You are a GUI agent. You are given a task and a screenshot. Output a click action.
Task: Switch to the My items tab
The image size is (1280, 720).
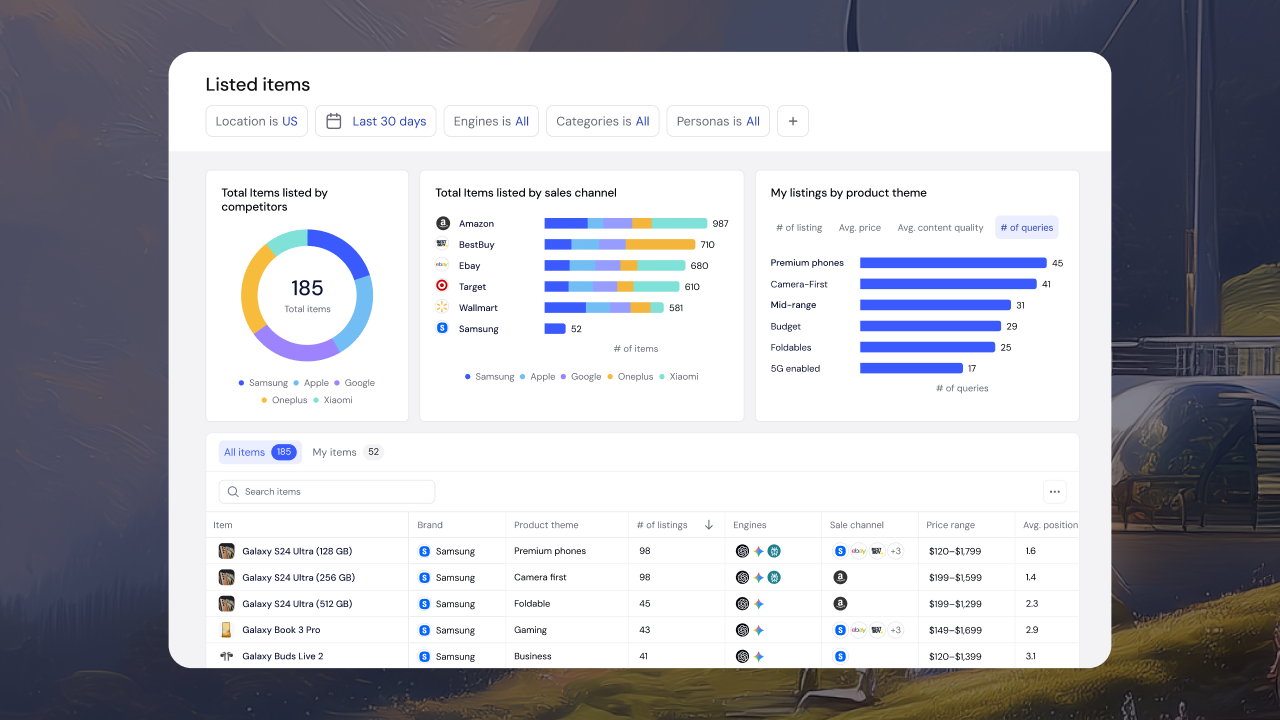[347, 452]
